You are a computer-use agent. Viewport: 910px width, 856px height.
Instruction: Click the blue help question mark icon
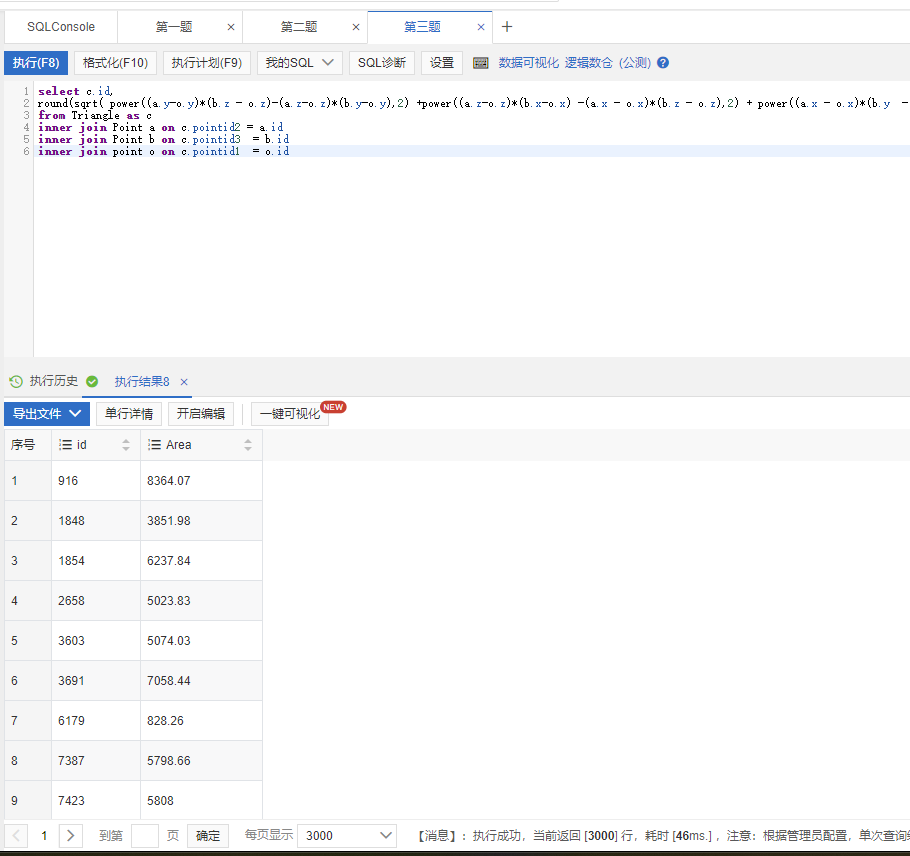point(663,63)
